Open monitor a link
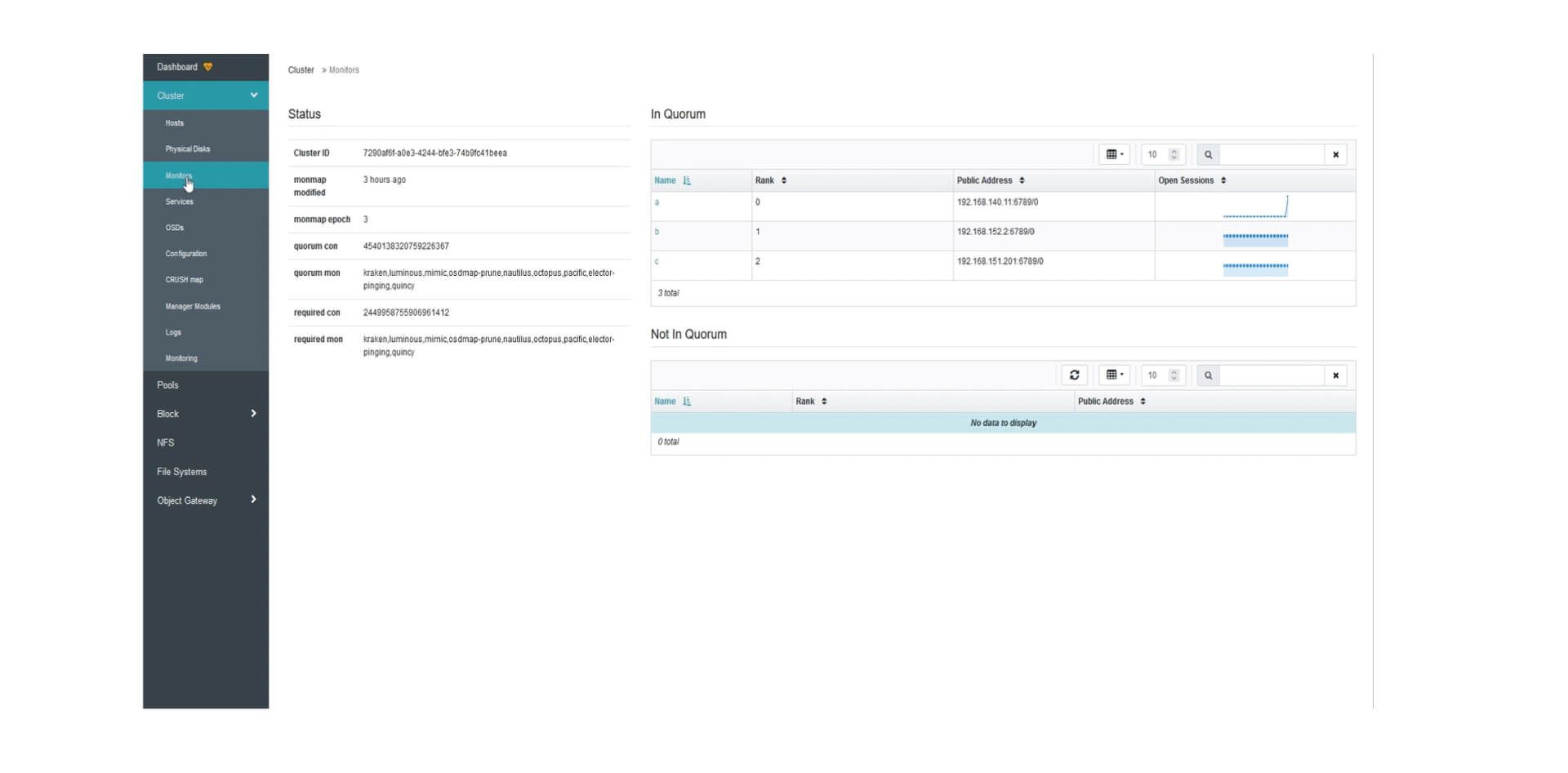Image resolution: width=1568 pixels, height=773 pixels. coord(657,202)
